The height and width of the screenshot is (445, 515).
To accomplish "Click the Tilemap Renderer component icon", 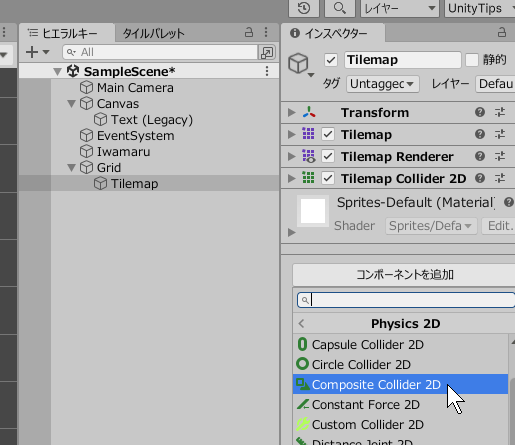I will tap(309, 156).
